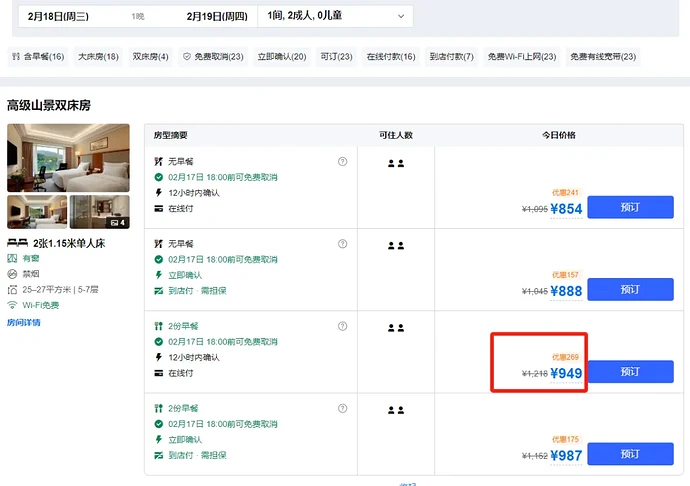Toggle the 含早餐(16) breakfast filter
The height and width of the screenshot is (486, 690).
pyautogui.click(x=37, y=57)
